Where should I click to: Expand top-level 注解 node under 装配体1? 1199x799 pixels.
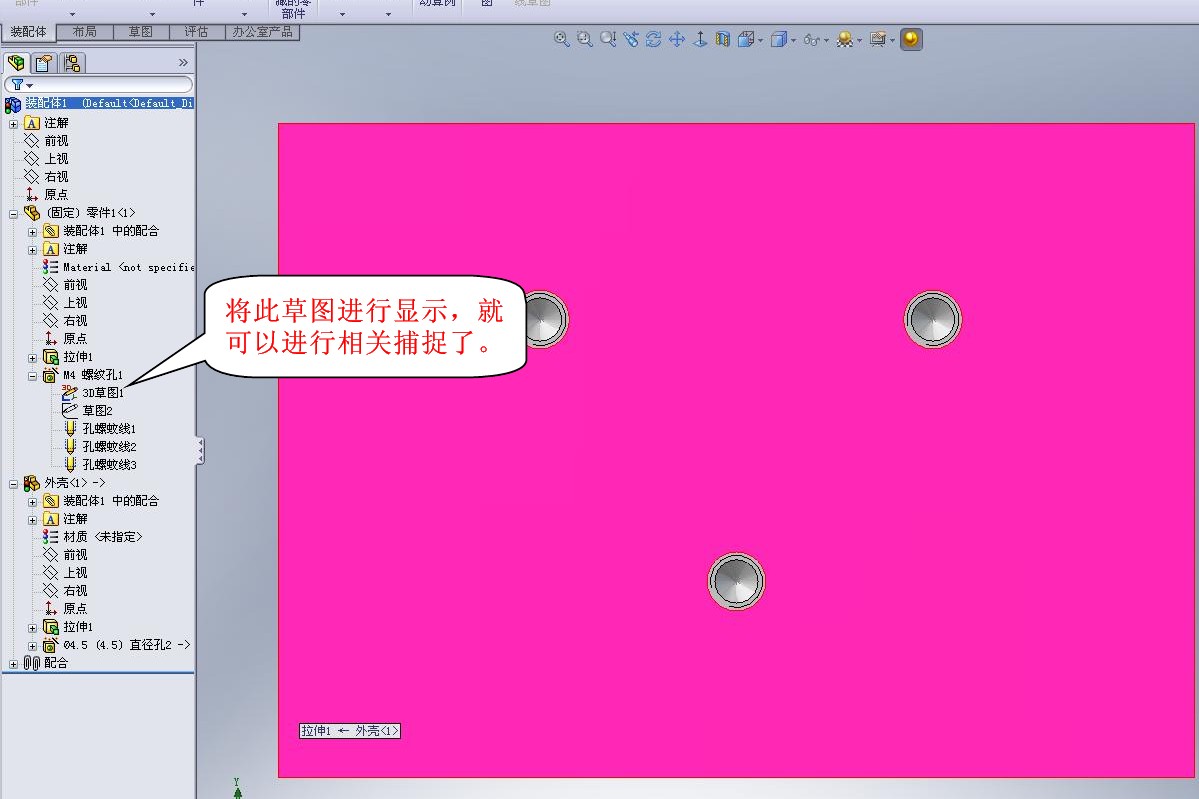point(13,124)
